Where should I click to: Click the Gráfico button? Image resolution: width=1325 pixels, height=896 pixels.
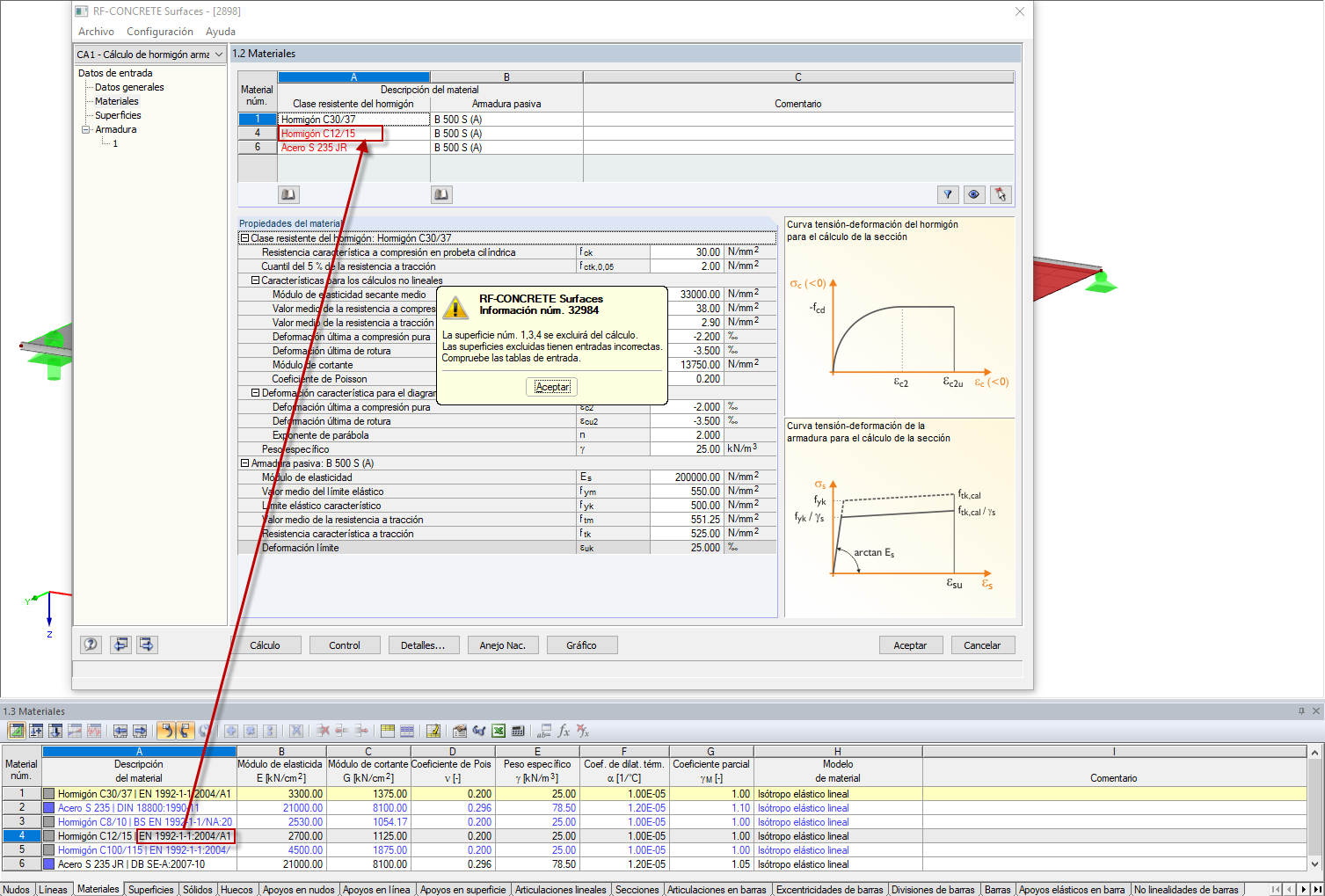pyautogui.click(x=581, y=645)
